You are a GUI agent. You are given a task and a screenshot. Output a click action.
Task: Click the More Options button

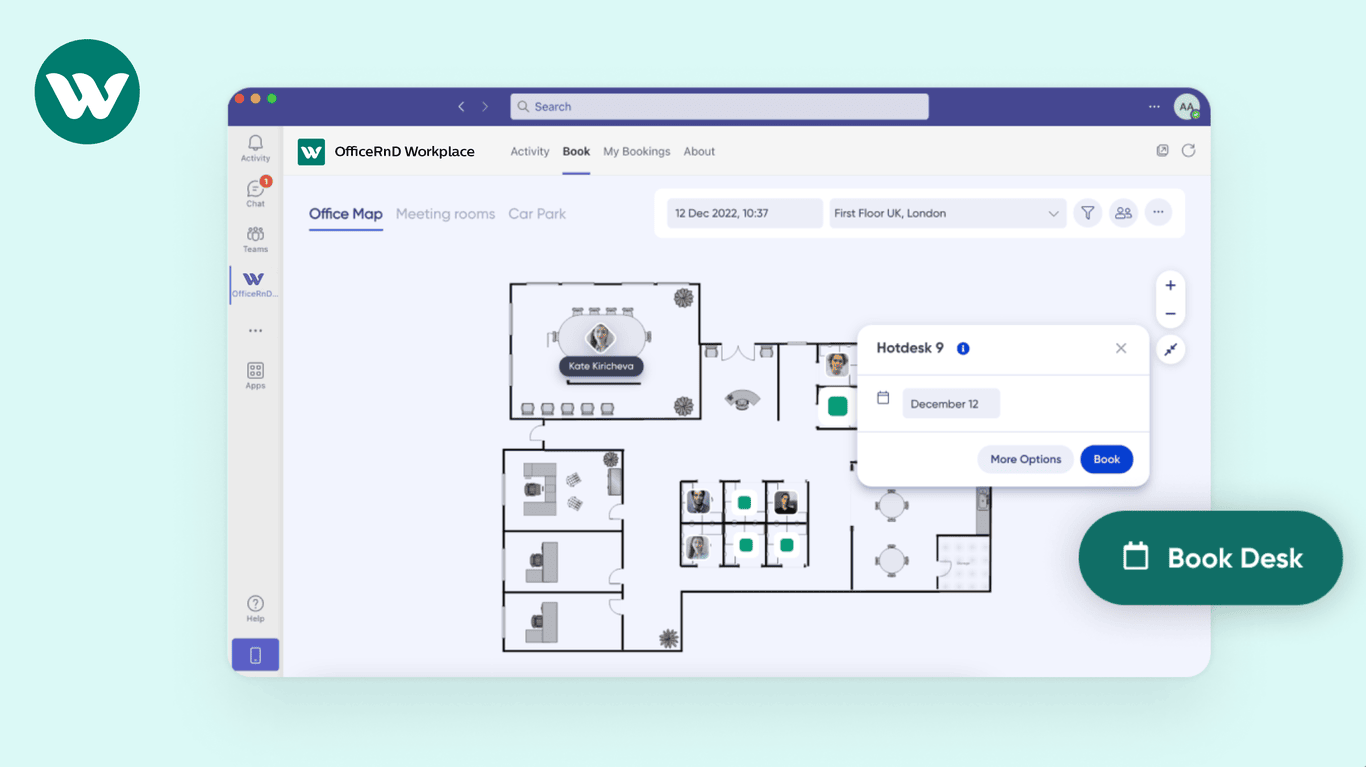tap(1026, 459)
